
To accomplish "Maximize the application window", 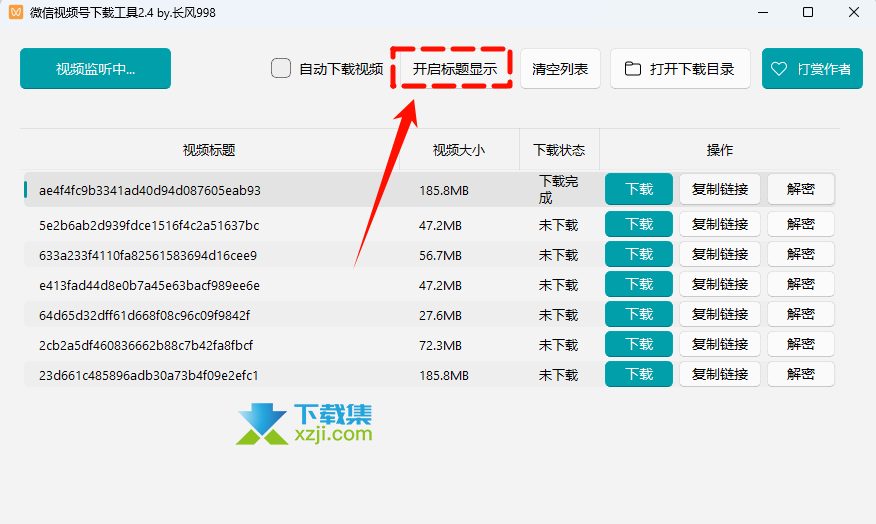I will coord(808,13).
